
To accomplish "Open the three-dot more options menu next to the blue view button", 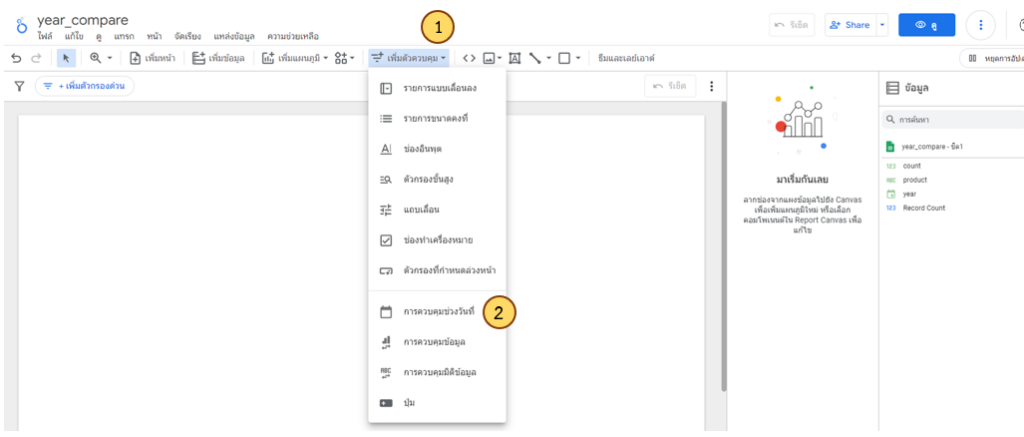I will click(x=982, y=25).
